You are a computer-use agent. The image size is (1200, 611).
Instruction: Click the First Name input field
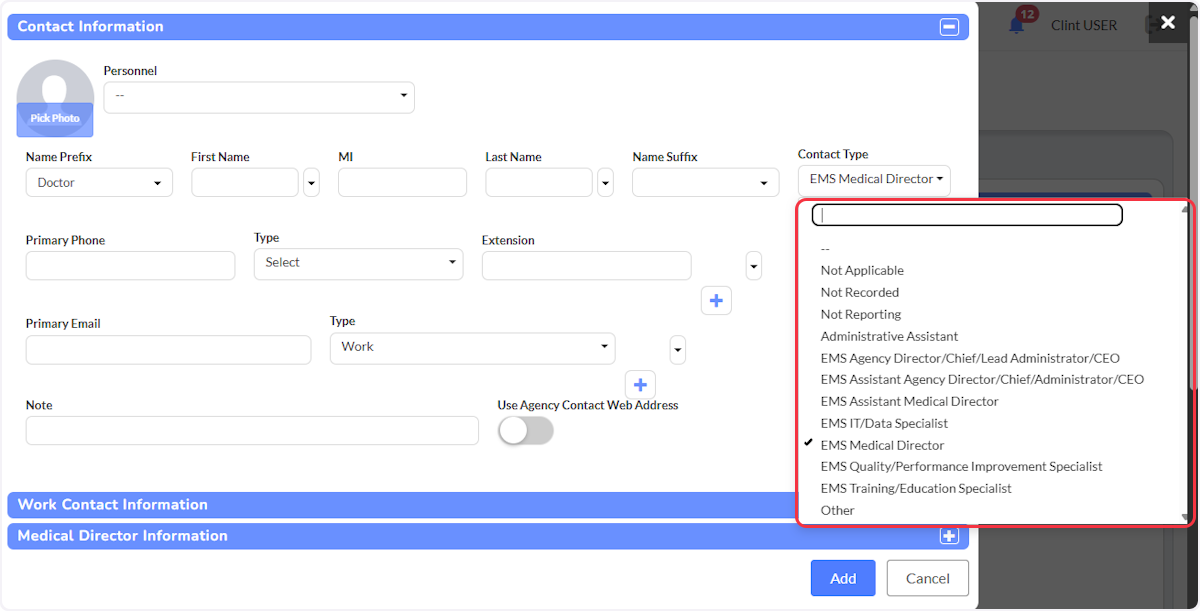pos(245,182)
